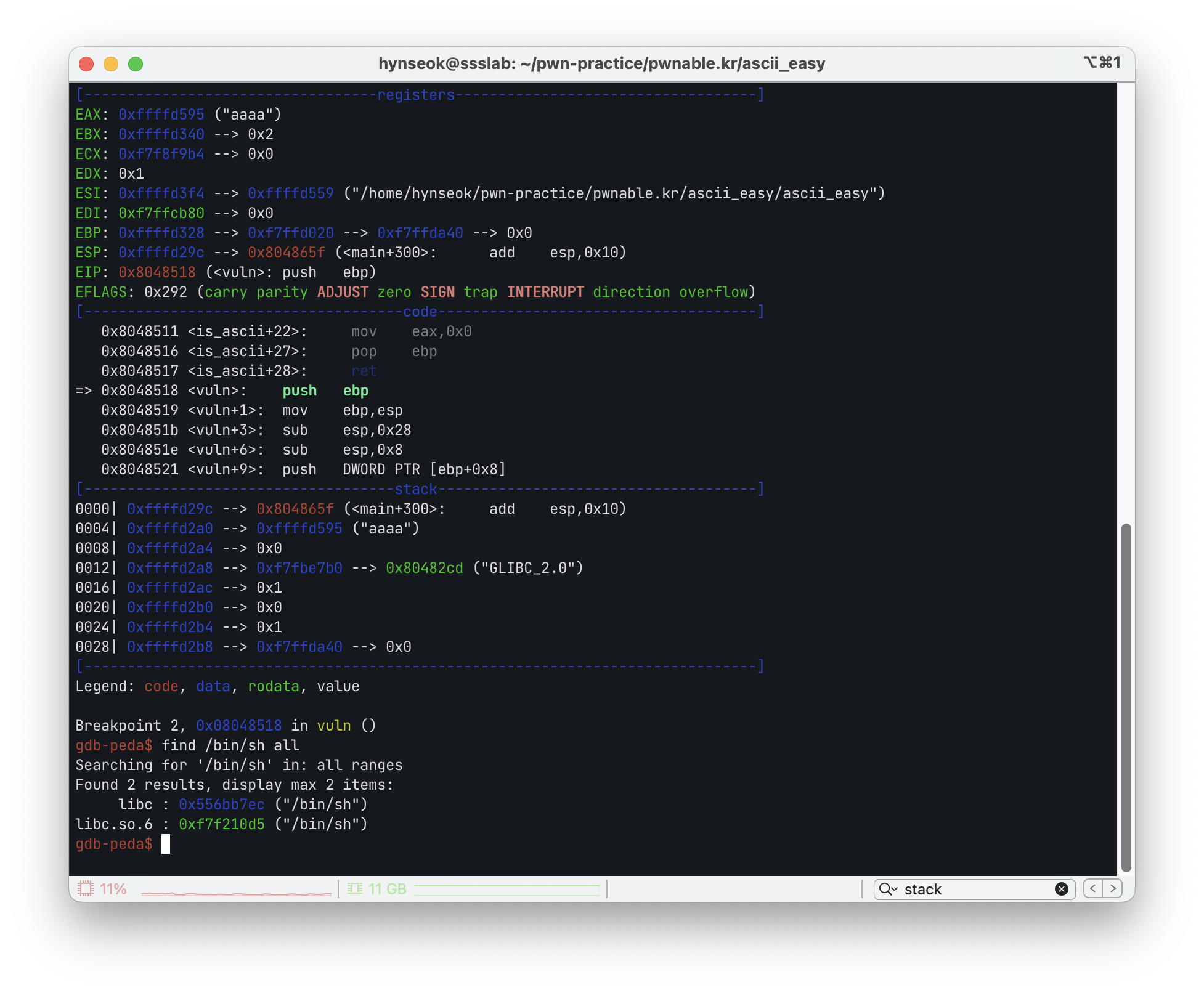Click the EIP value 0x8048518

tap(157, 272)
